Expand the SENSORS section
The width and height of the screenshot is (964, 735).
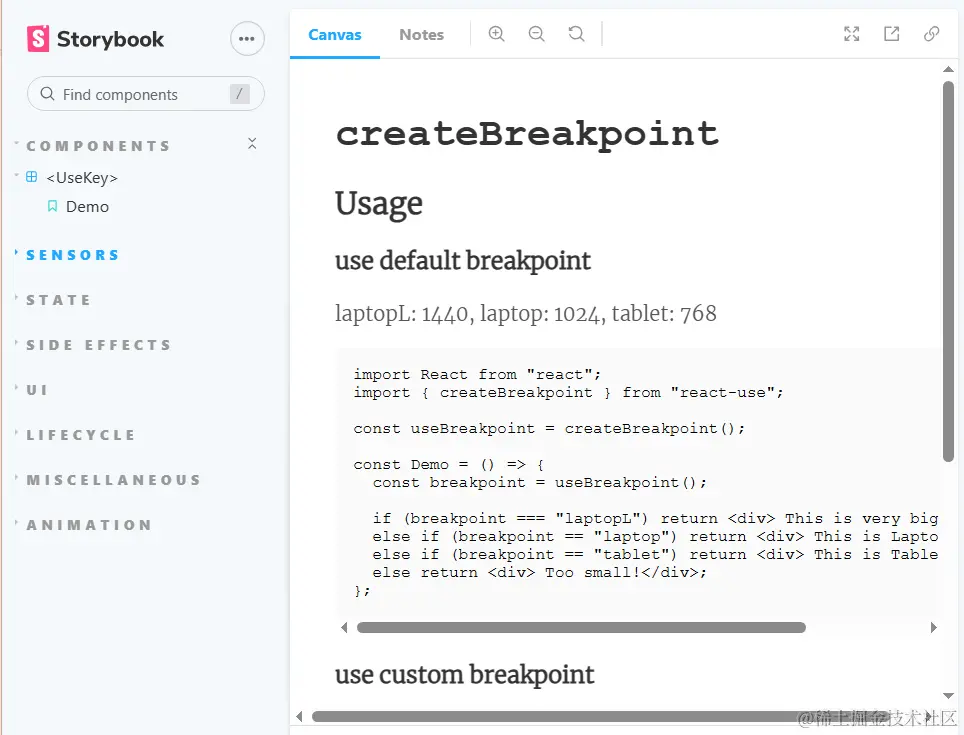click(73, 255)
